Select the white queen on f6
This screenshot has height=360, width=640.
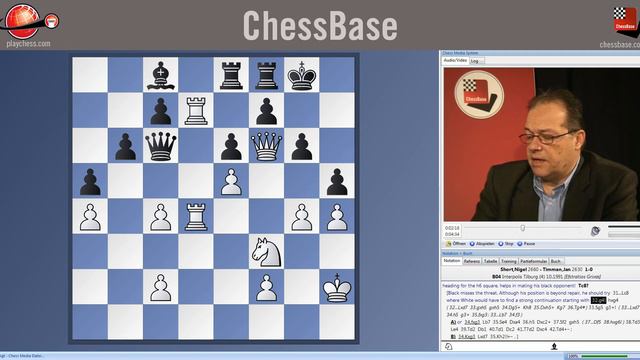[267, 146]
